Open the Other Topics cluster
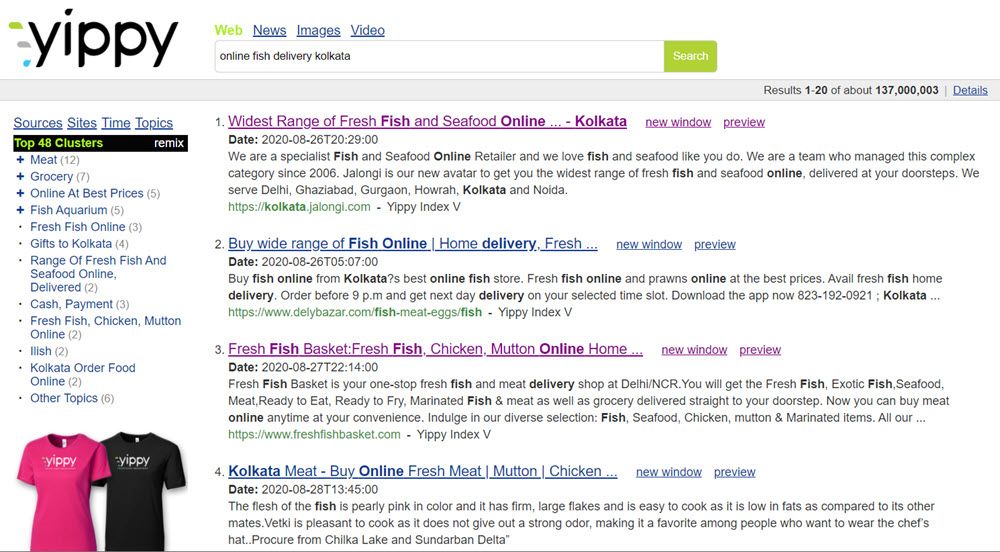The image size is (1000, 552). [x=64, y=398]
